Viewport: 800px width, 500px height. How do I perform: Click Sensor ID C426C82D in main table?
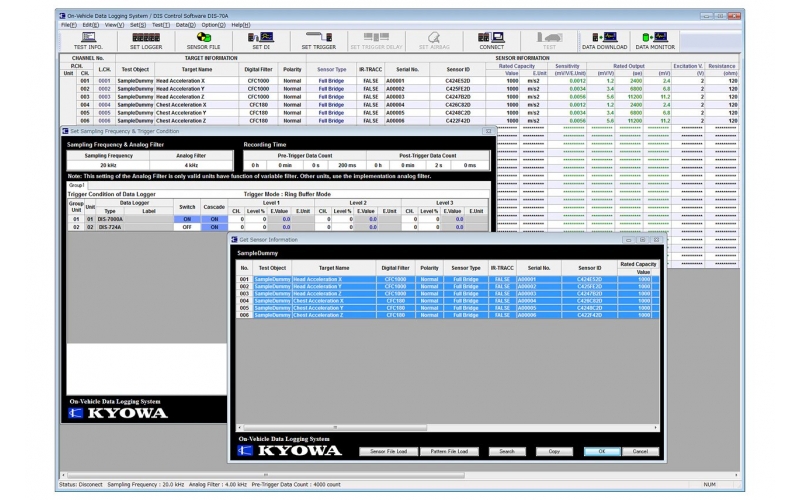click(458, 105)
